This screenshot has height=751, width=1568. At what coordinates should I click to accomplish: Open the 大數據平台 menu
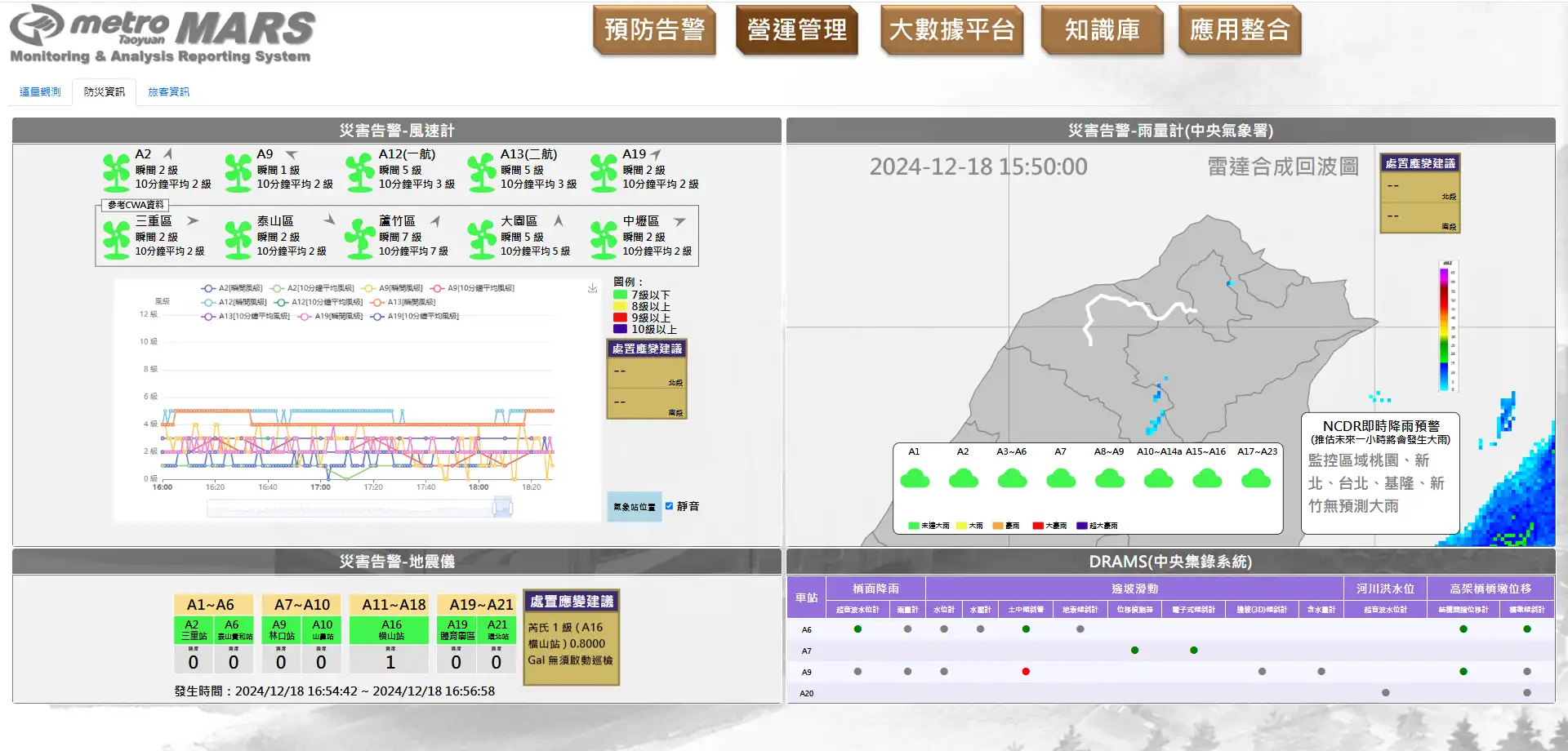pos(952,30)
